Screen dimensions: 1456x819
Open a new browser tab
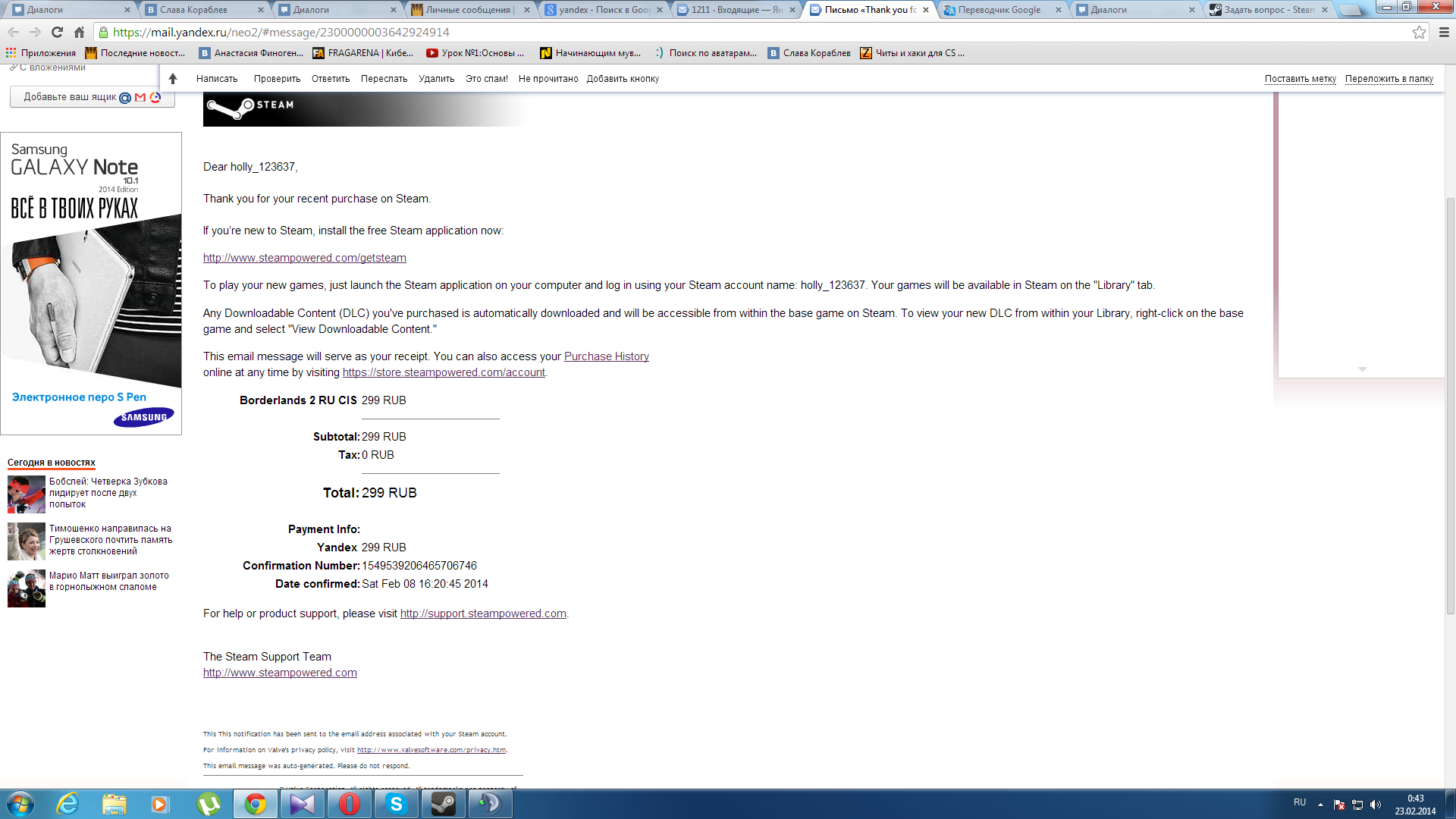(x=1351, y=10)
